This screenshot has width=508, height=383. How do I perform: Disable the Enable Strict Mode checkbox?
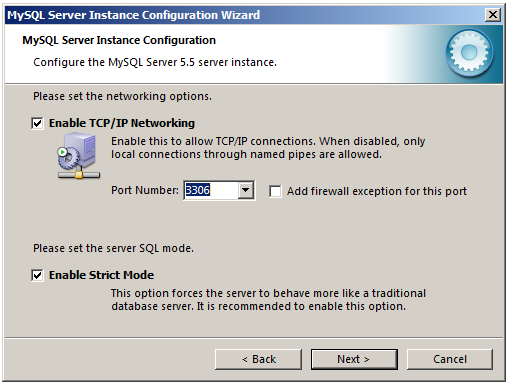tap(37, 275)
